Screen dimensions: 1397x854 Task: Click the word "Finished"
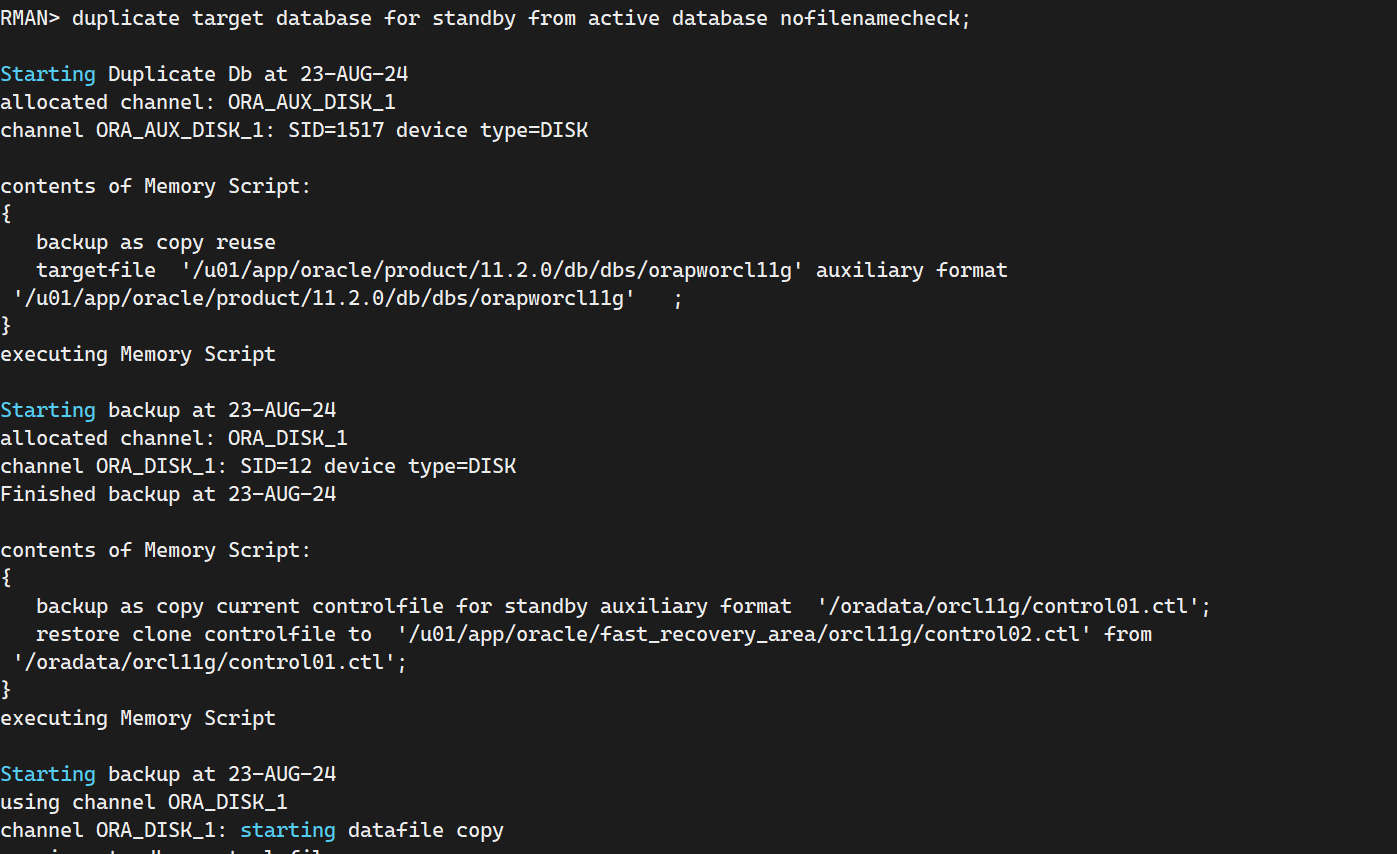tap(48, 494)
